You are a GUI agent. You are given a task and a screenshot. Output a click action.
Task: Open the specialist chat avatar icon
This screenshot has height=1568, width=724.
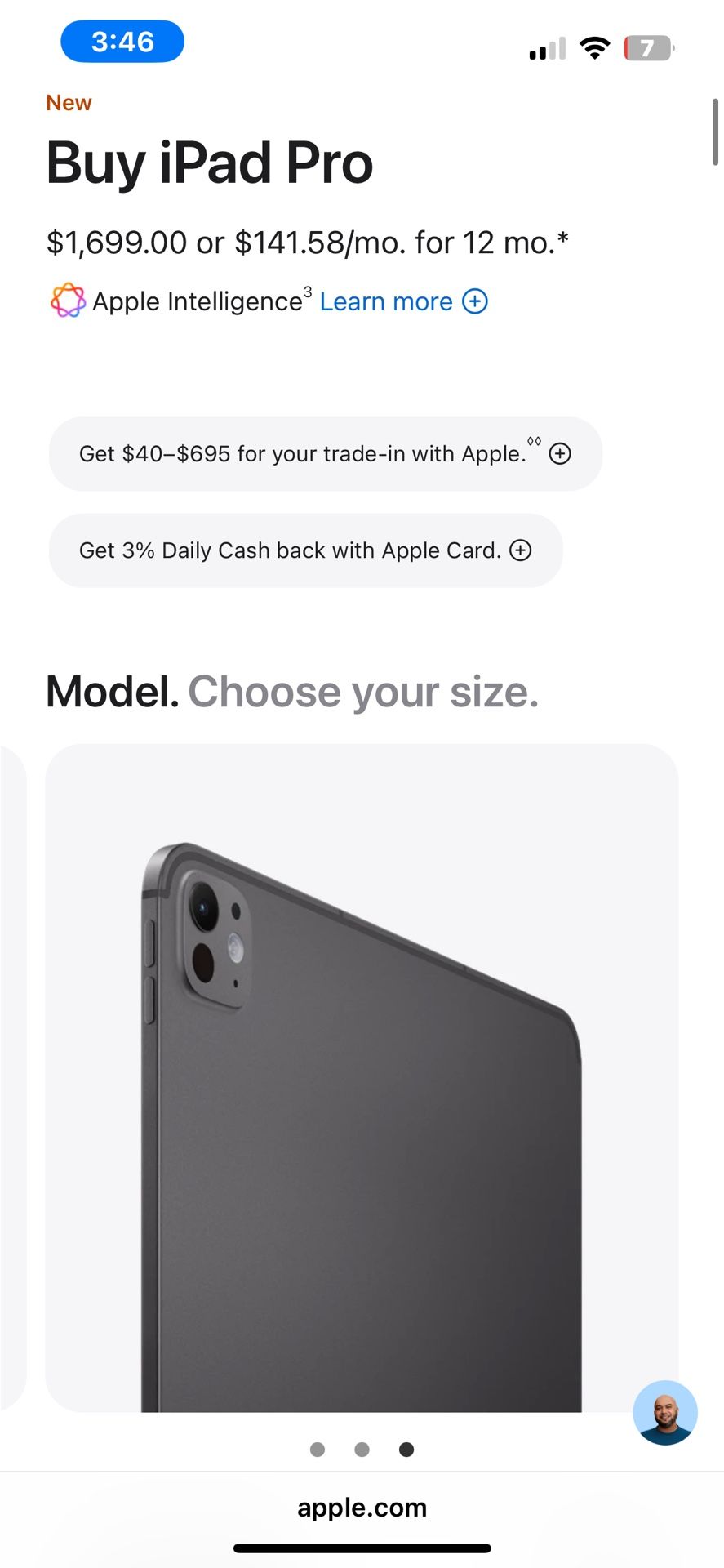tap(665, 1413)
